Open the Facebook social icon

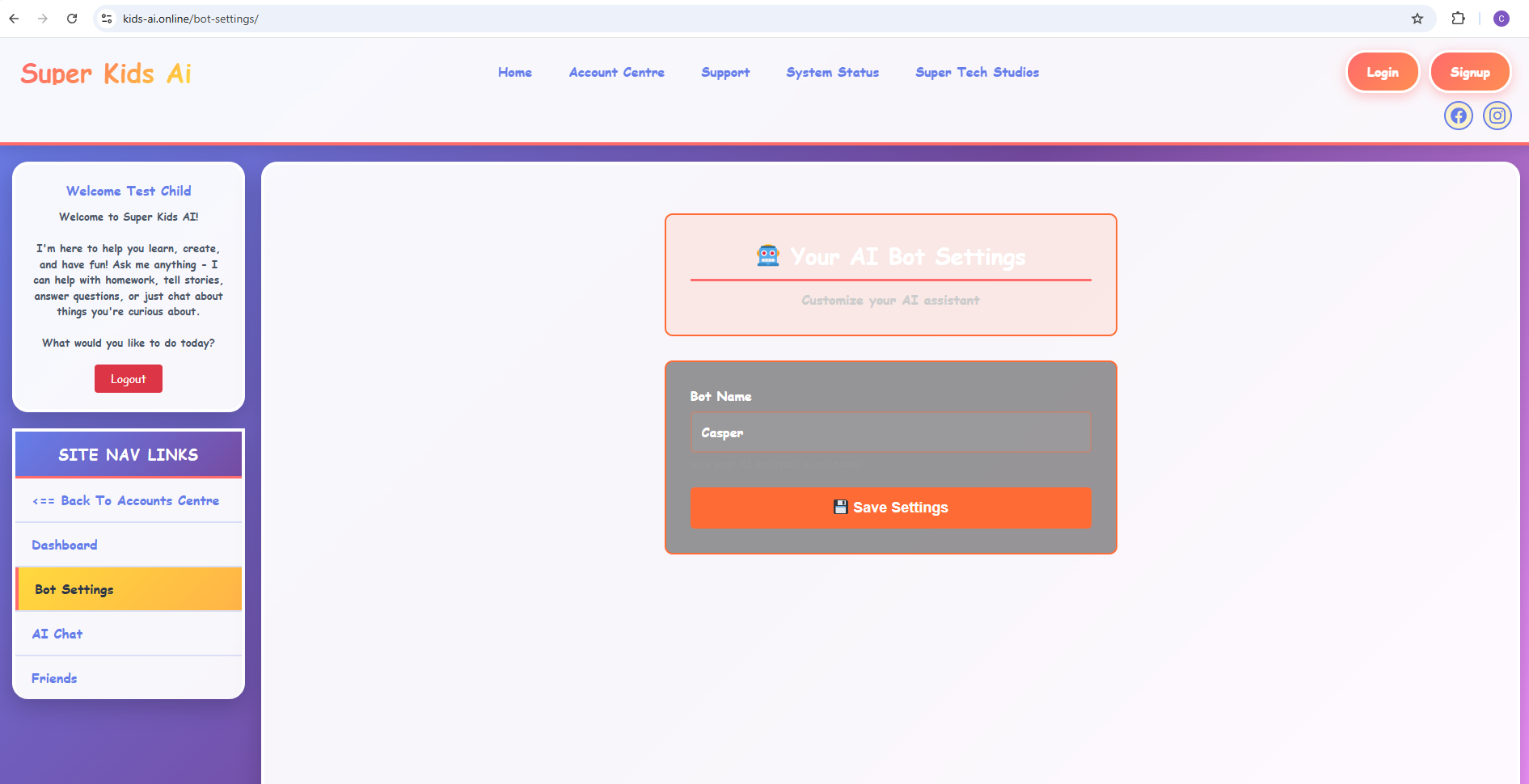[1458, 116]
